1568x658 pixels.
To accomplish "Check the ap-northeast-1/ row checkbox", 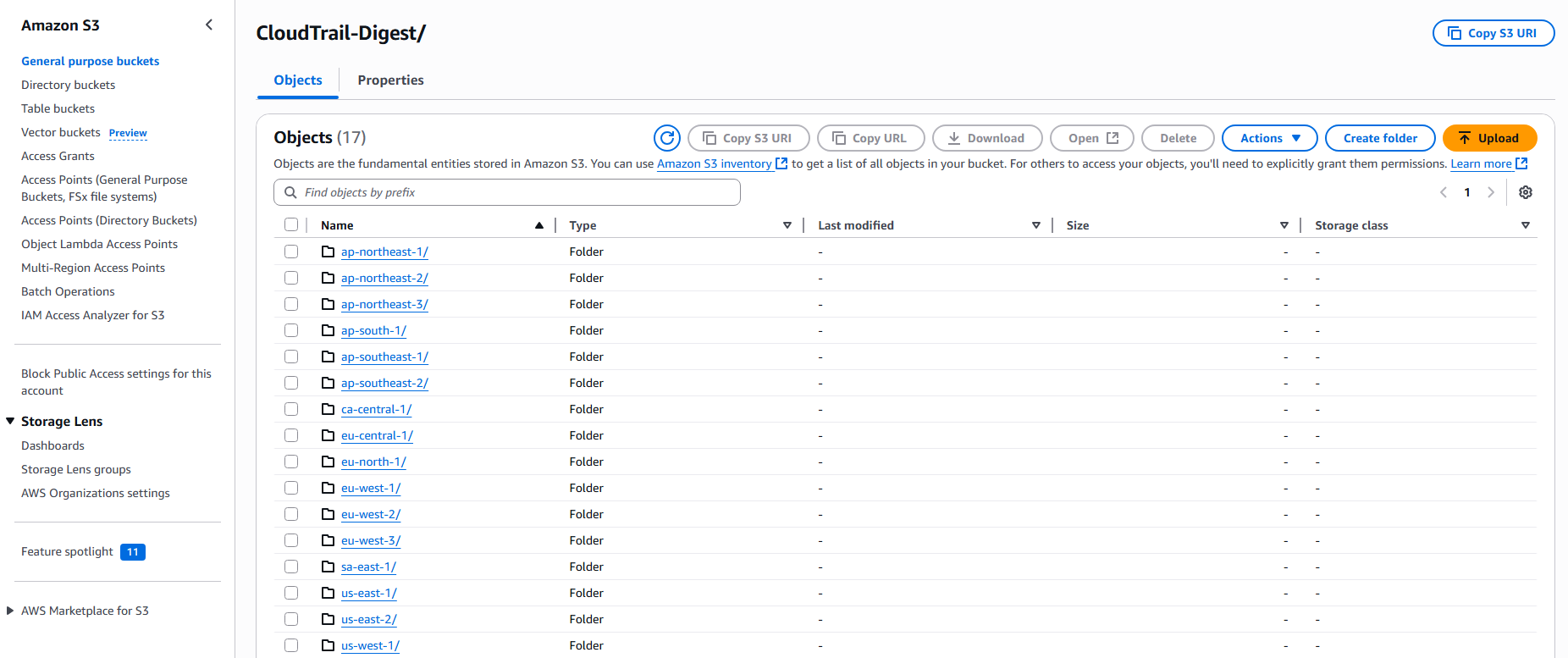I will pos(291,252).
